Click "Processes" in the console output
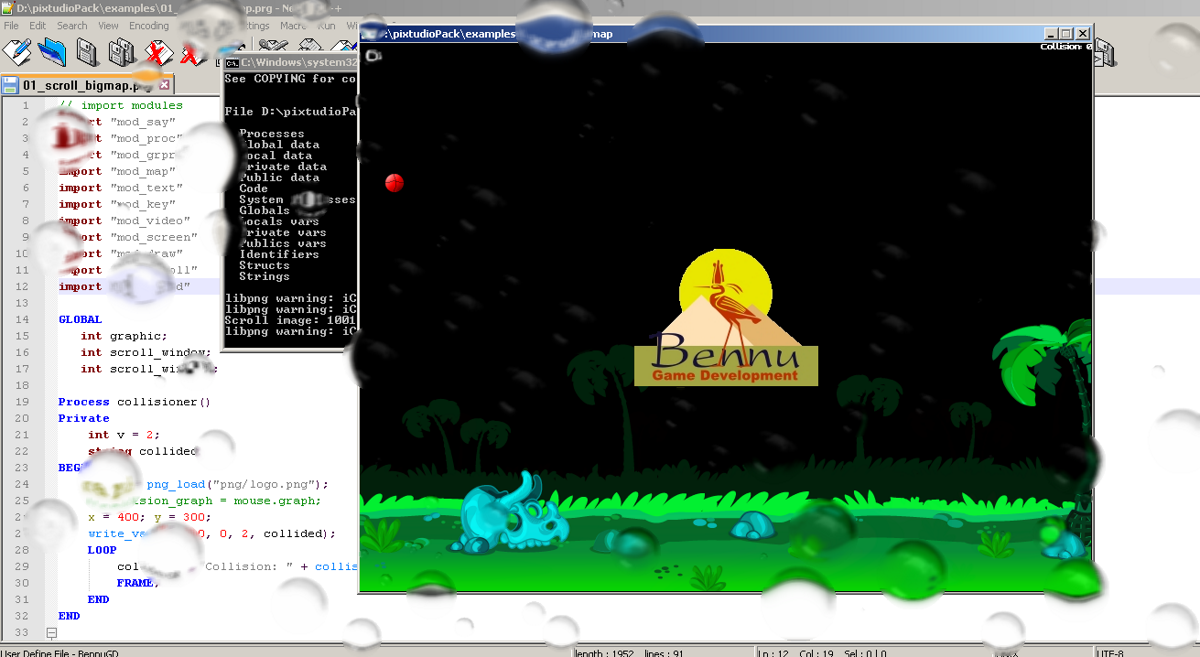1200x657 pixels. 272,133
